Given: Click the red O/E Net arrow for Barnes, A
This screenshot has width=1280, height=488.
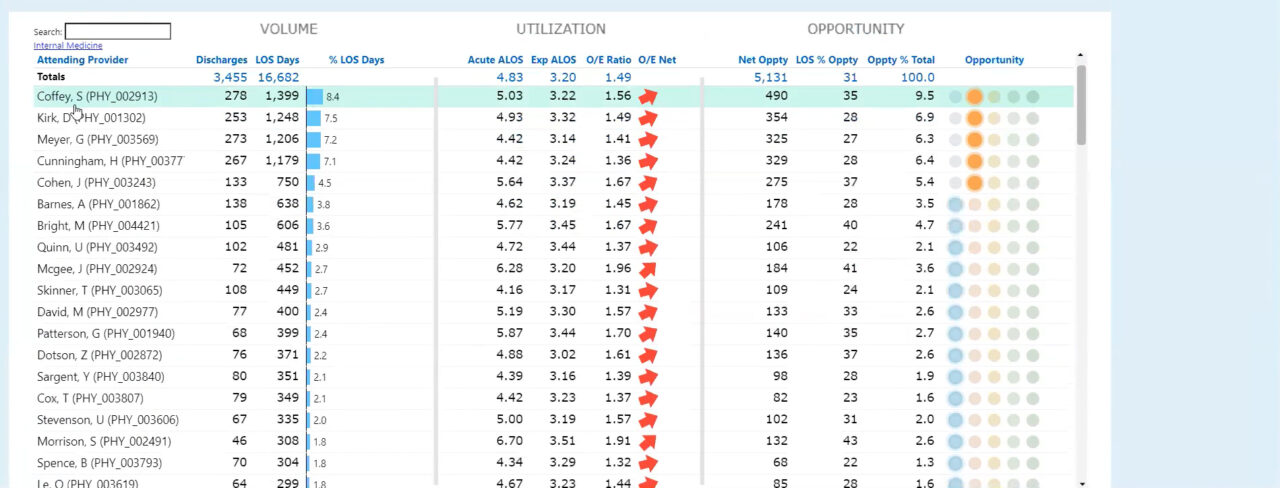Looking at the screenshot, I should [x=648, y=205].
